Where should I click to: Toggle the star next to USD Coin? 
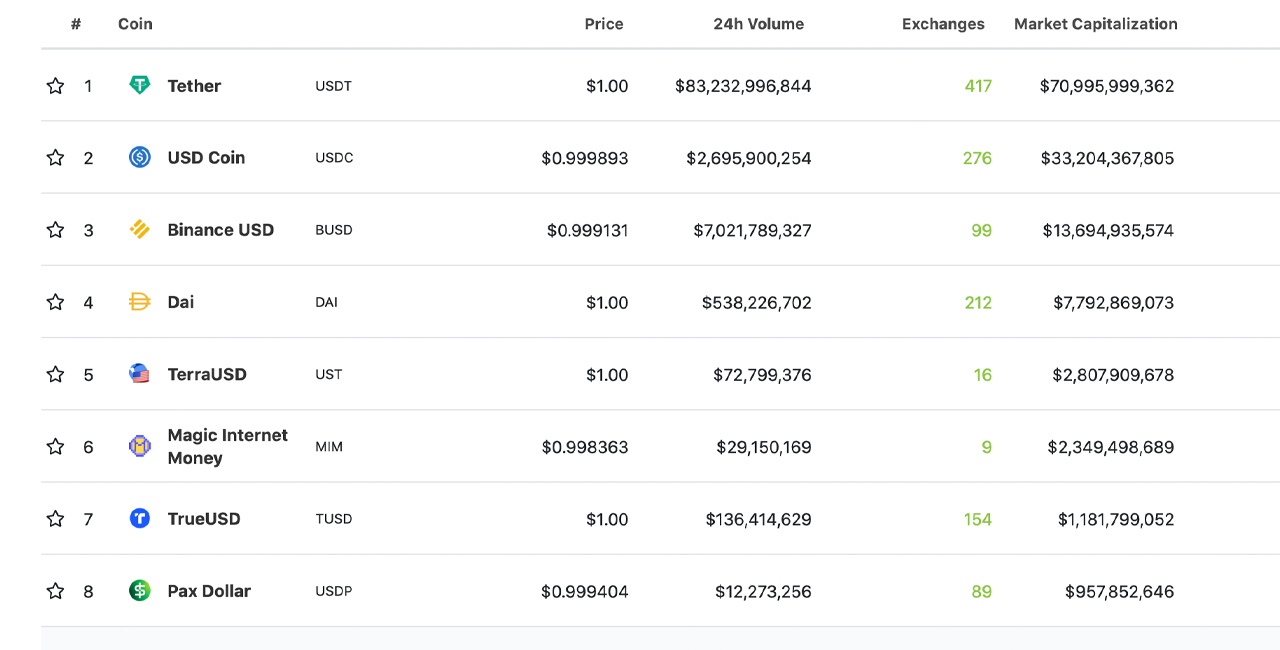pyautogui.click(x=55, y=158)
